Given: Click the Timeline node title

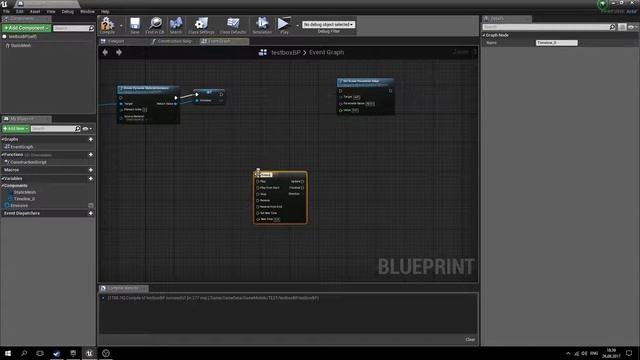Looking at the screenshot, I should 266,175.
